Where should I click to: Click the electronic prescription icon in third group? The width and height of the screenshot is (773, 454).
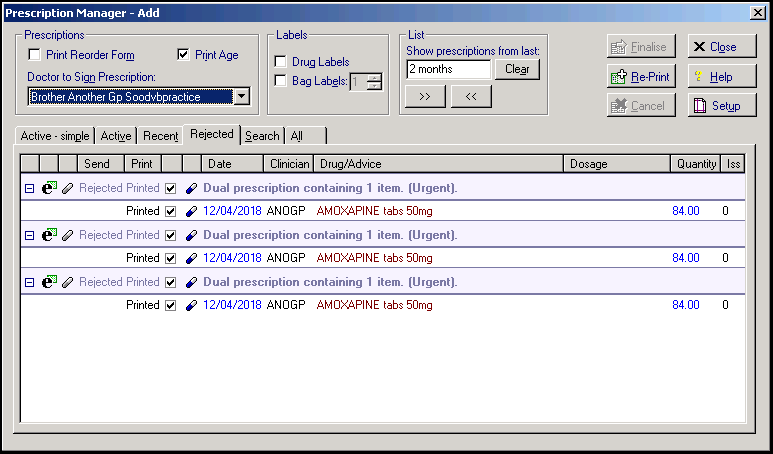tap(48, 282)
